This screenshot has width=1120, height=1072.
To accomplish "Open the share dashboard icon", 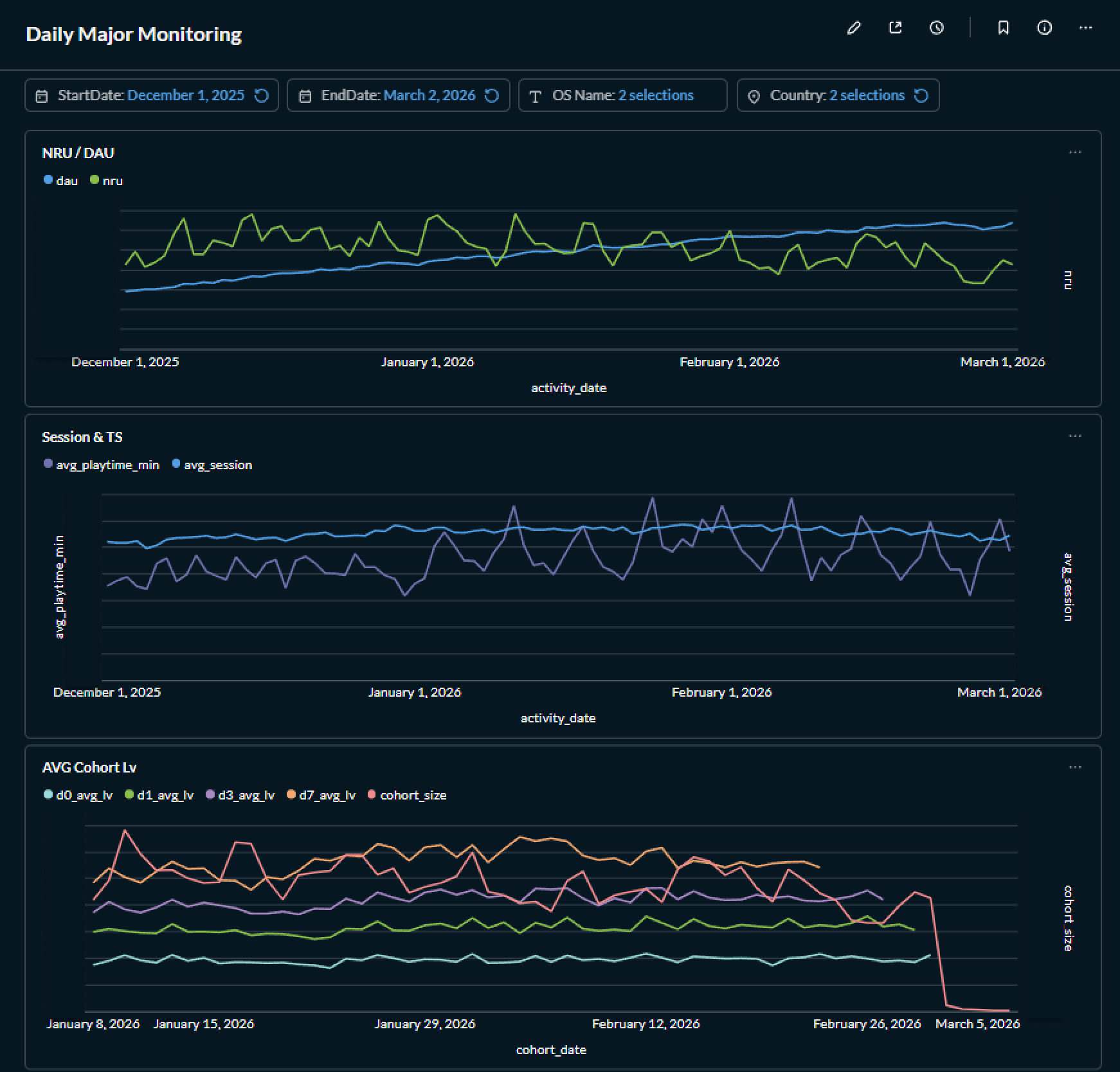I will pos(895,28).
